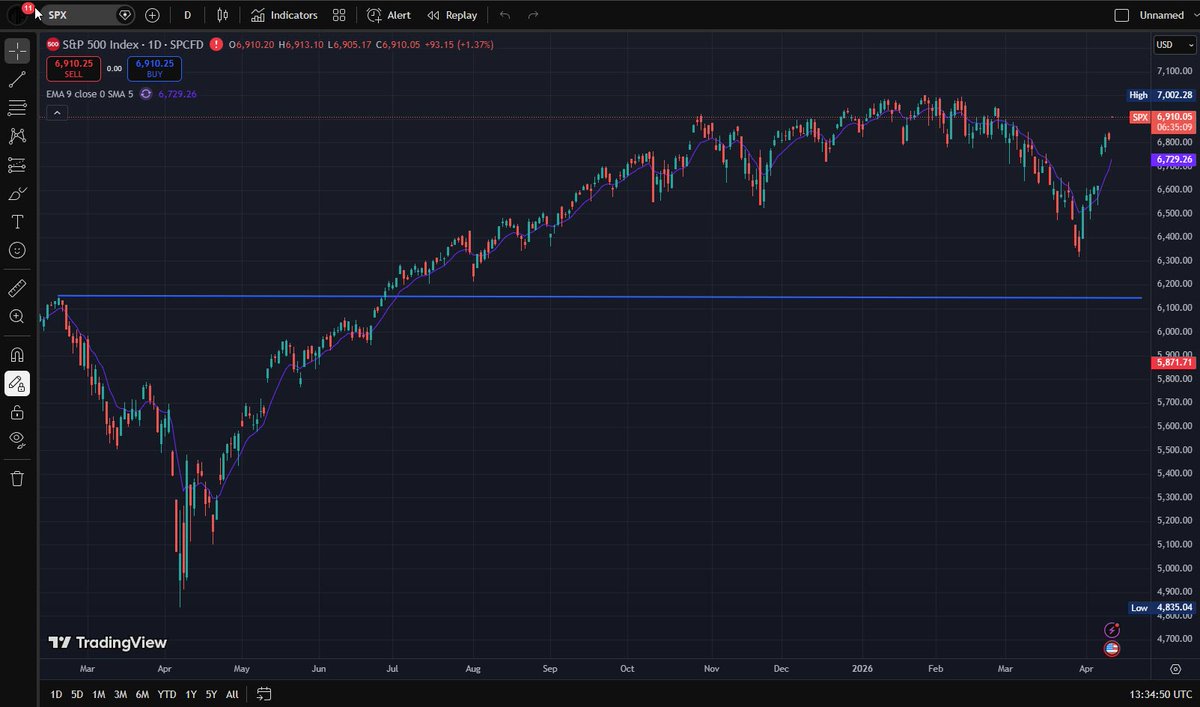
Task: Open the forecasting and position tools
Action: point(17,164)
